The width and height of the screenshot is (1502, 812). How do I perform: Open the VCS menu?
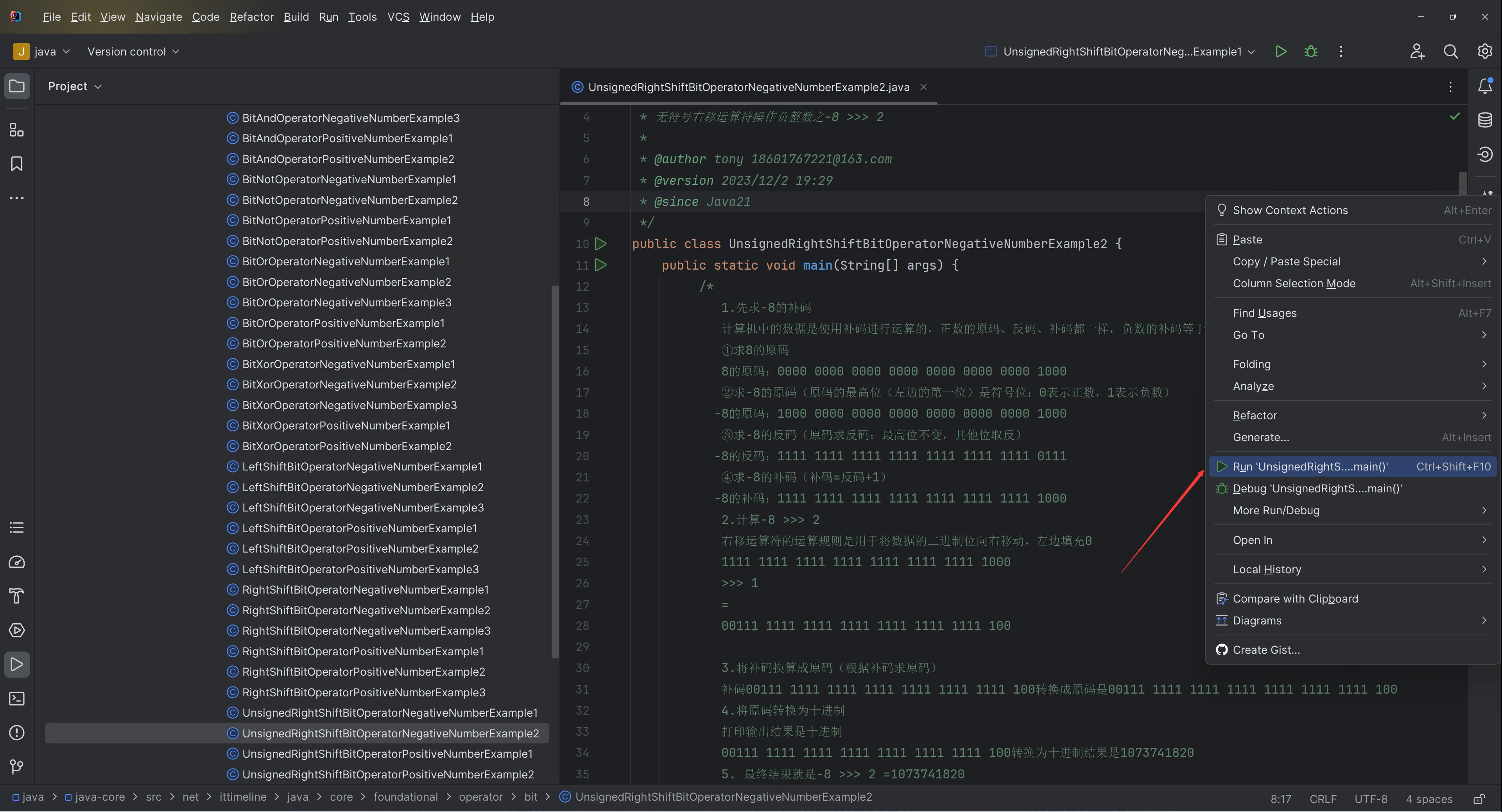(398, 17)
